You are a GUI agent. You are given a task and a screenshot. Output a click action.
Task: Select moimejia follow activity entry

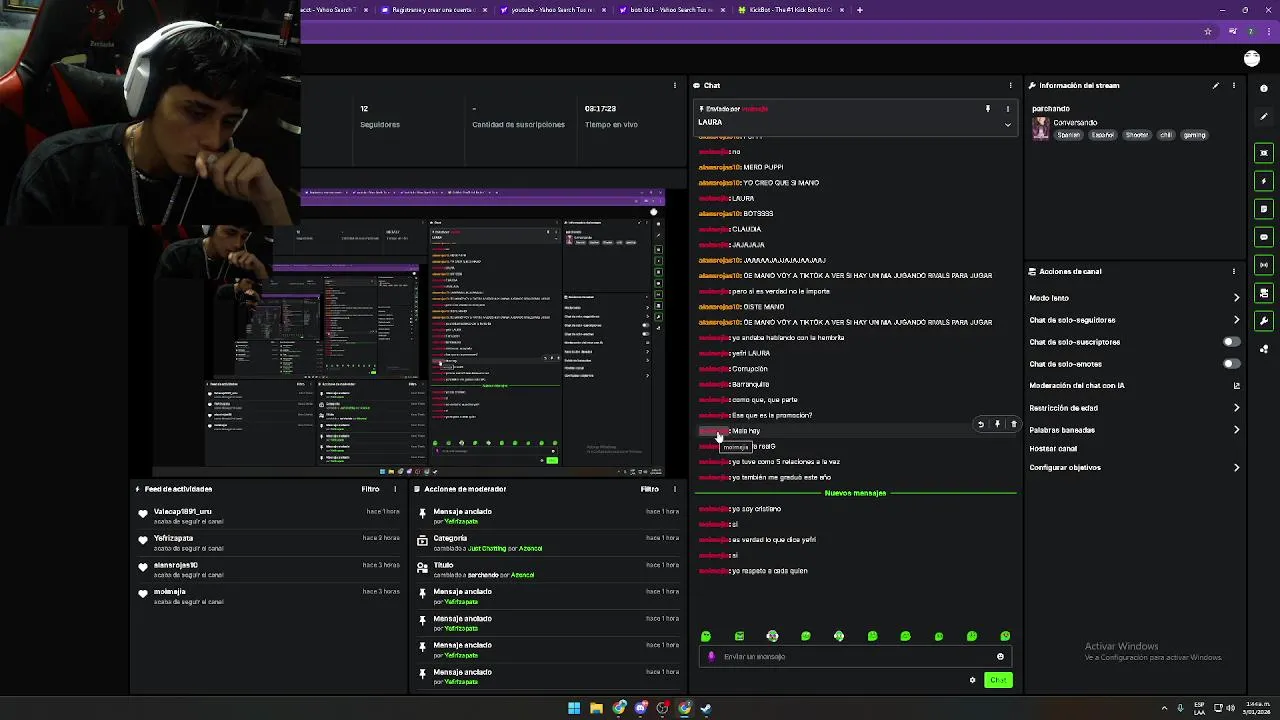coord(270,596)
